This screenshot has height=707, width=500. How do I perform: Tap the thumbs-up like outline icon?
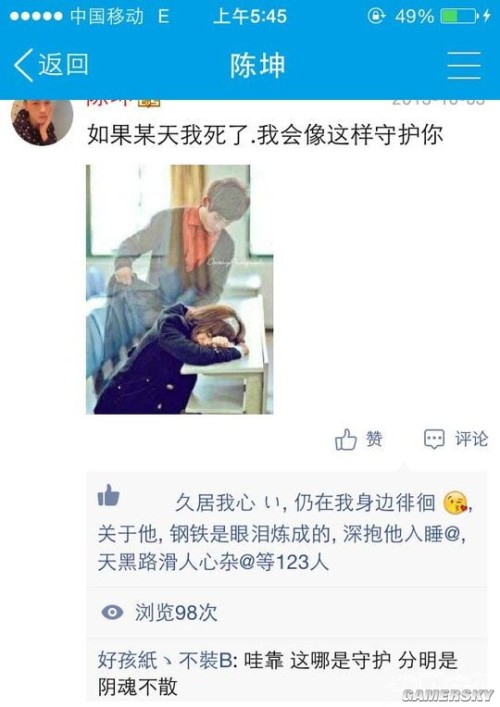coord(346,439)
